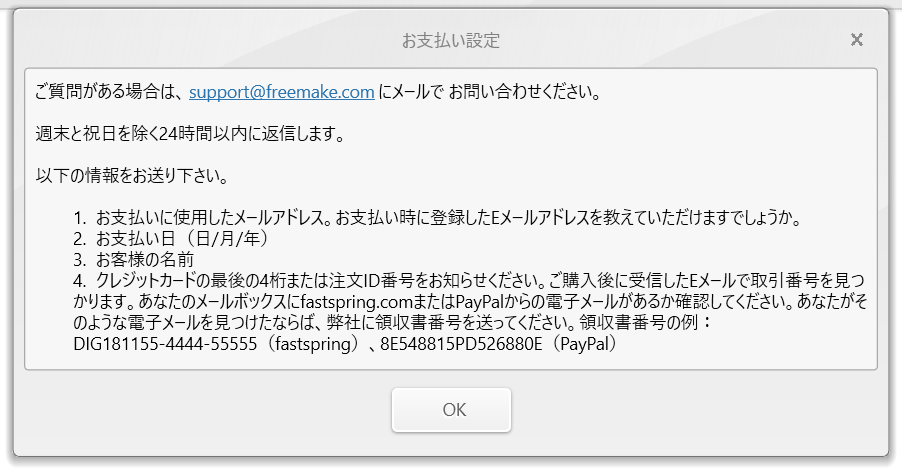902x472 pixels.
Task: Close the お支払い設定 dialog with X
Action: click(856, 40)
